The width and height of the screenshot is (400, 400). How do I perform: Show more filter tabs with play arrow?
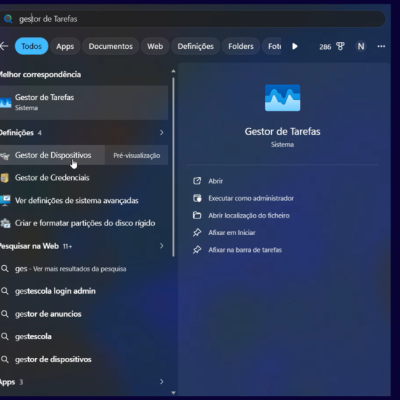(295, 46)
